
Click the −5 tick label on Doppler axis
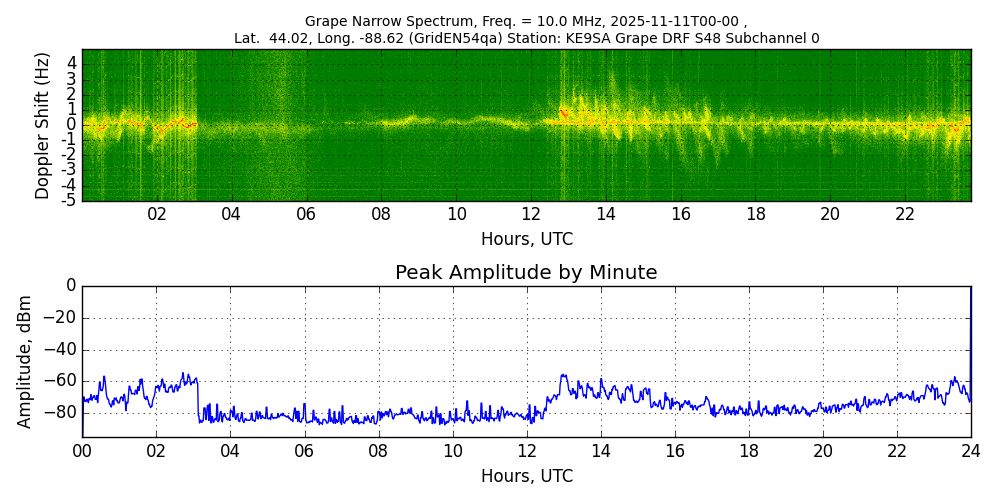click(x=69, y=200)
